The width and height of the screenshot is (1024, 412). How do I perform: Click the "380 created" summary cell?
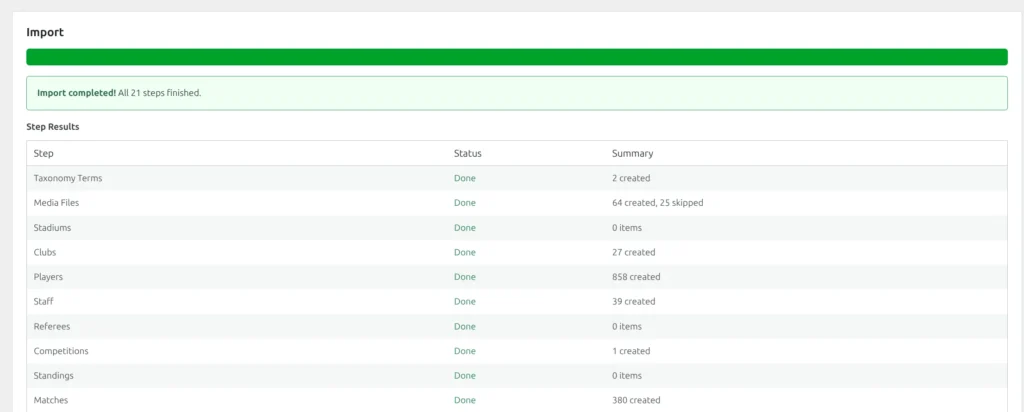tap(636, 400)
